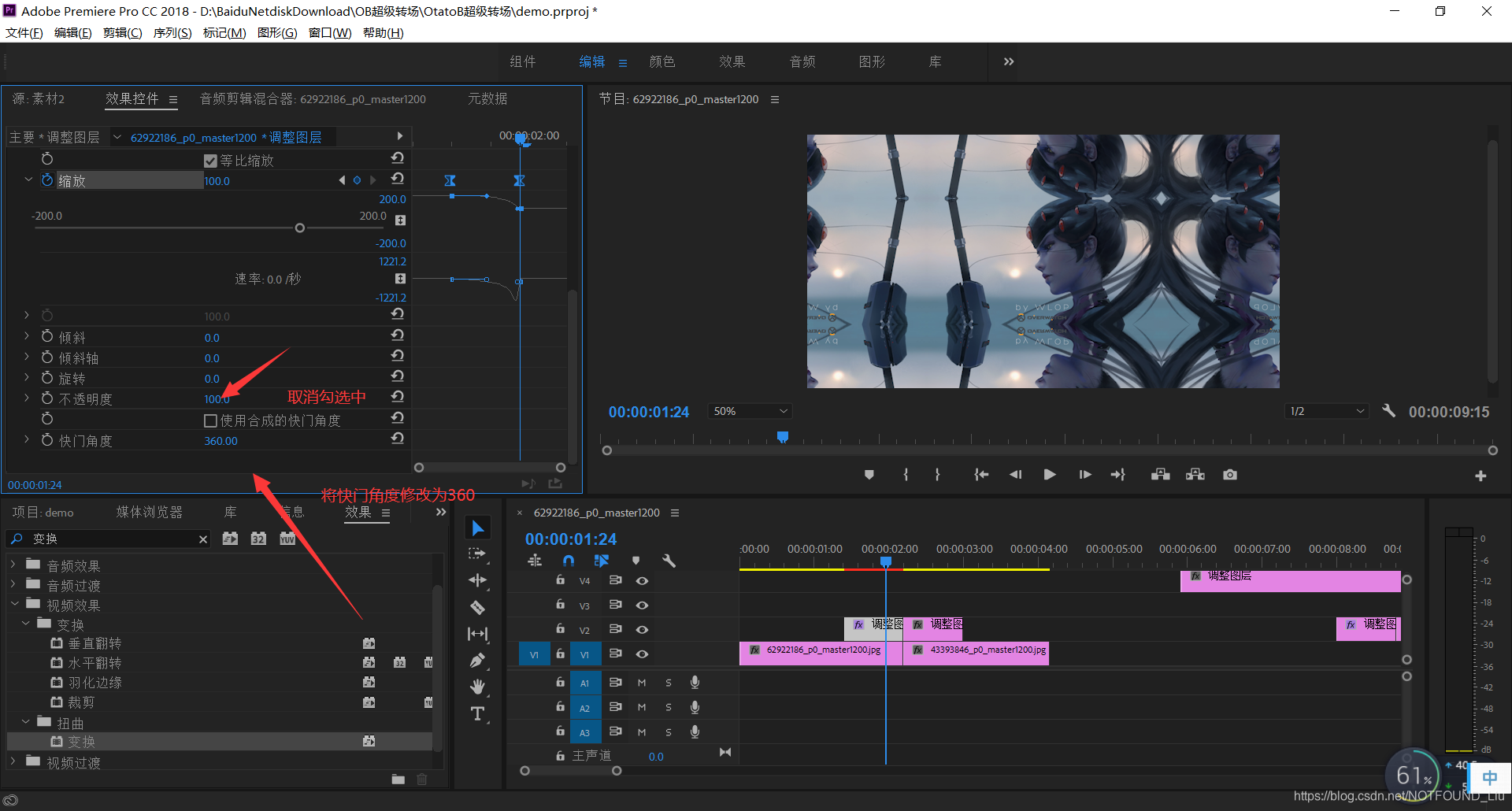Screen dimensions: 1512x811
Task: Uncheck 等比缩放 uniform scale checkbox
Action: click(210, 161)
